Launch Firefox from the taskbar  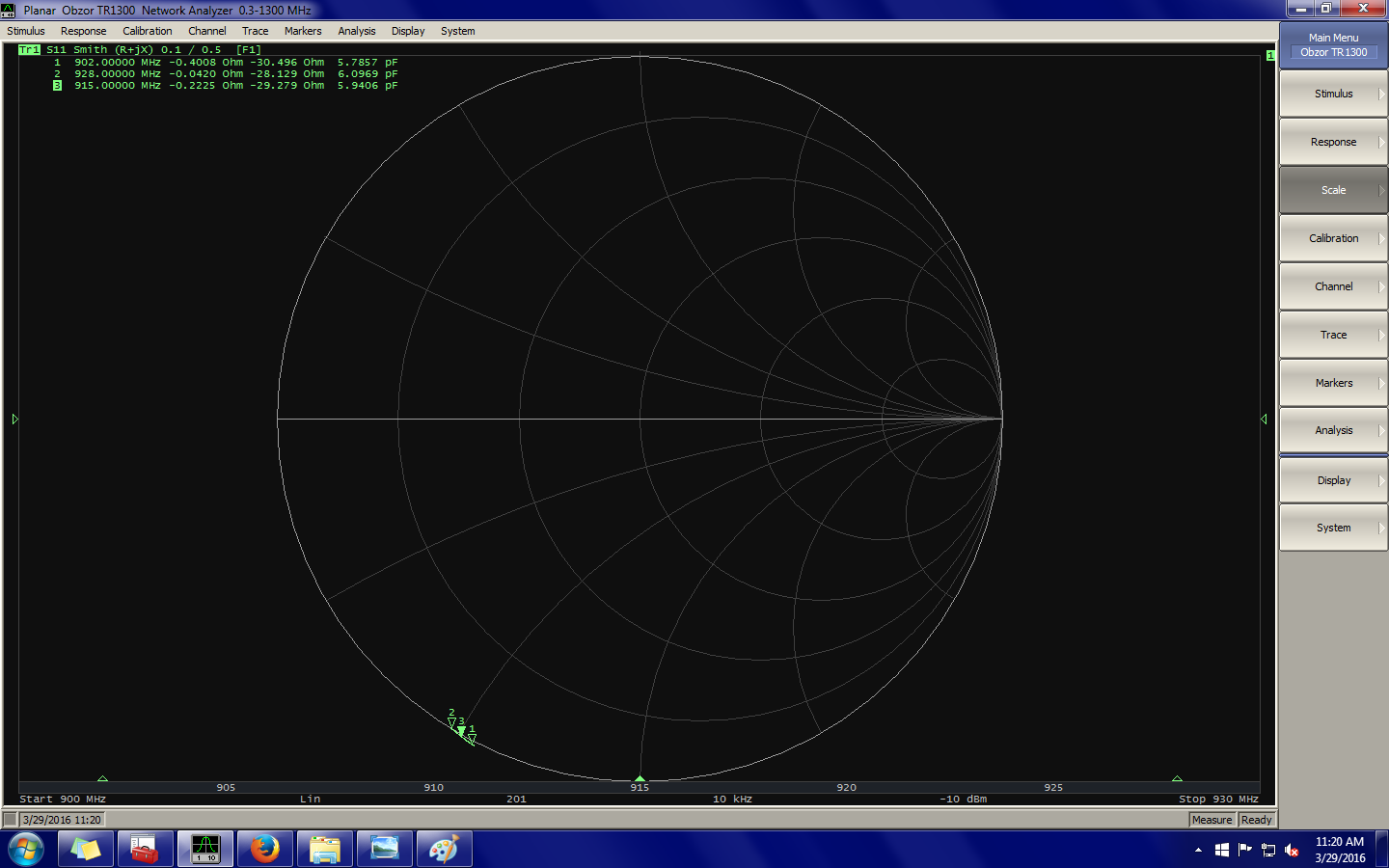tap(264, 849)
